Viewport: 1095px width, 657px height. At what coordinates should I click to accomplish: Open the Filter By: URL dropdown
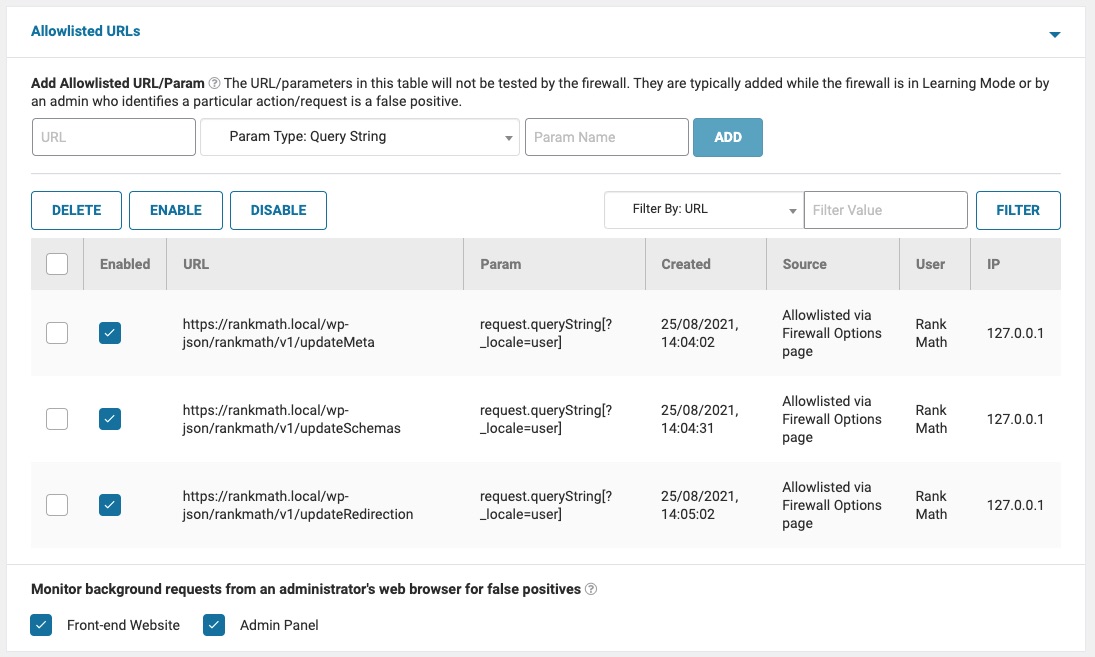pos(704,210)
